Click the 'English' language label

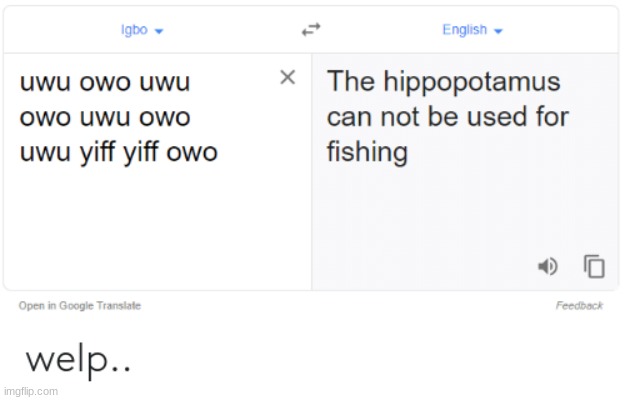(x=465, y=30)
